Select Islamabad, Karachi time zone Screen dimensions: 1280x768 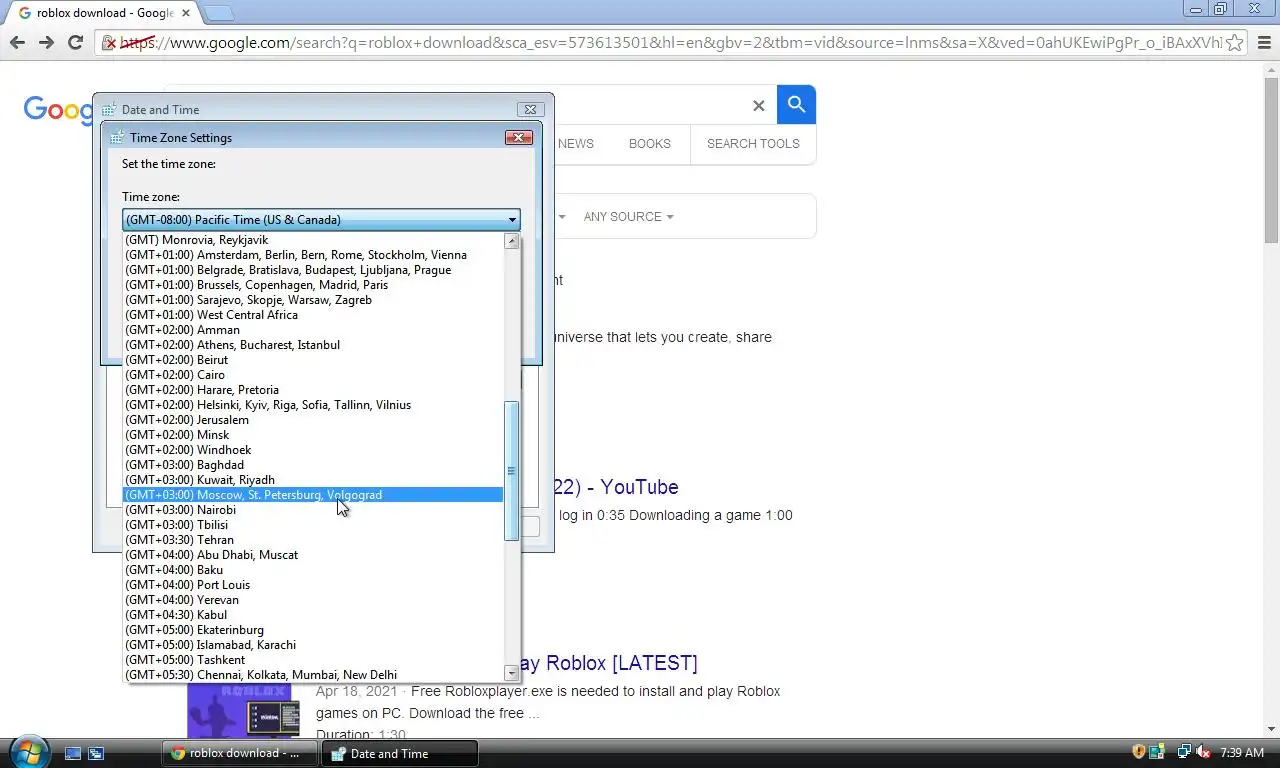313,645
